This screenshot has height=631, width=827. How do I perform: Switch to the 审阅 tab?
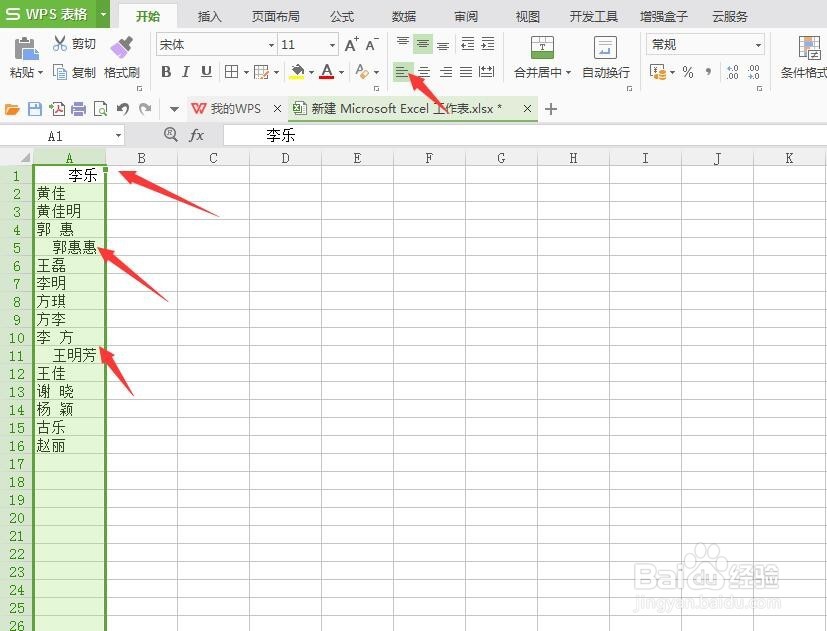click(466, 16)
